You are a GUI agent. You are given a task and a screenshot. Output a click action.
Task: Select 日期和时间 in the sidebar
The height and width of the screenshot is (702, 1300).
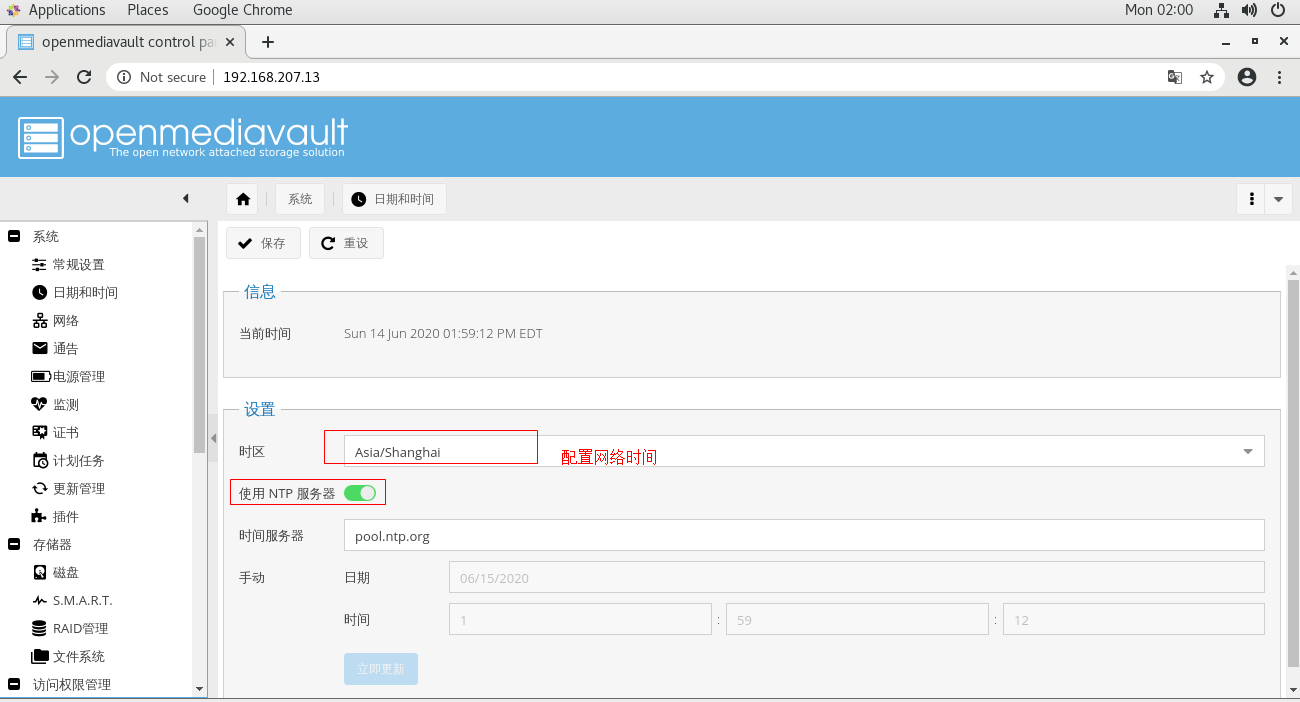click(85, 293)
